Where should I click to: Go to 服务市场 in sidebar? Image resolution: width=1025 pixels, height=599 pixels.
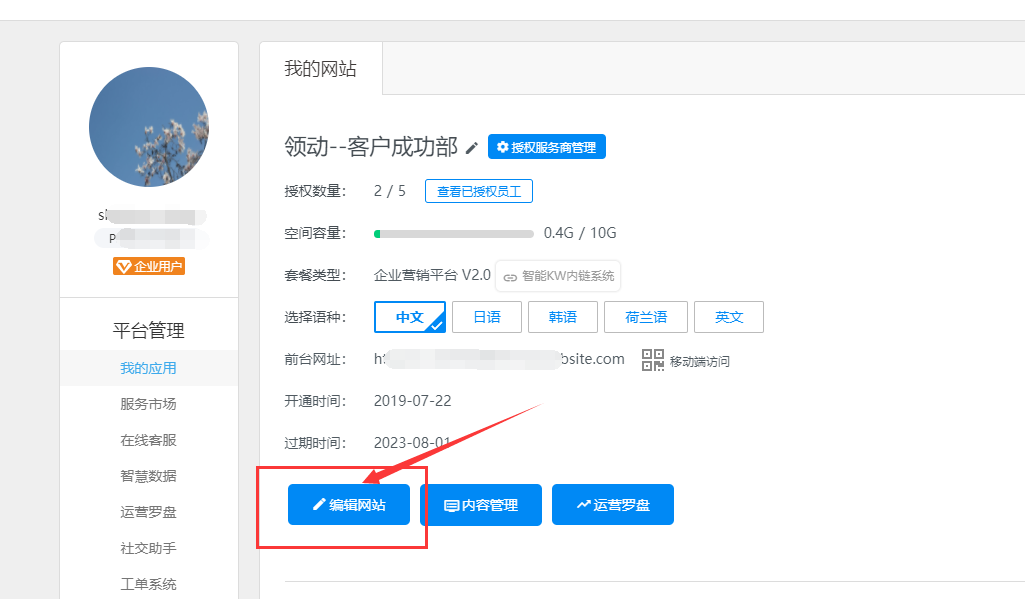(x=148, y=404)
